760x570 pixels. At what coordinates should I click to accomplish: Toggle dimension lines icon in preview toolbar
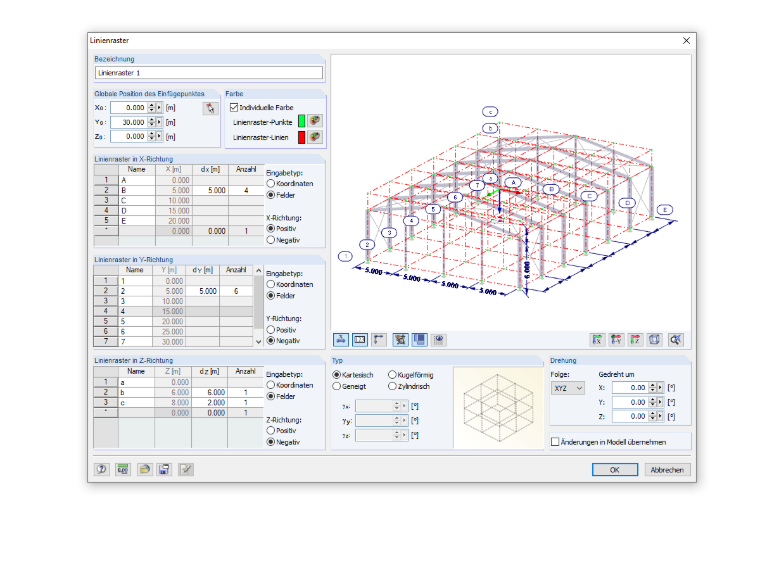coord(379,340)
